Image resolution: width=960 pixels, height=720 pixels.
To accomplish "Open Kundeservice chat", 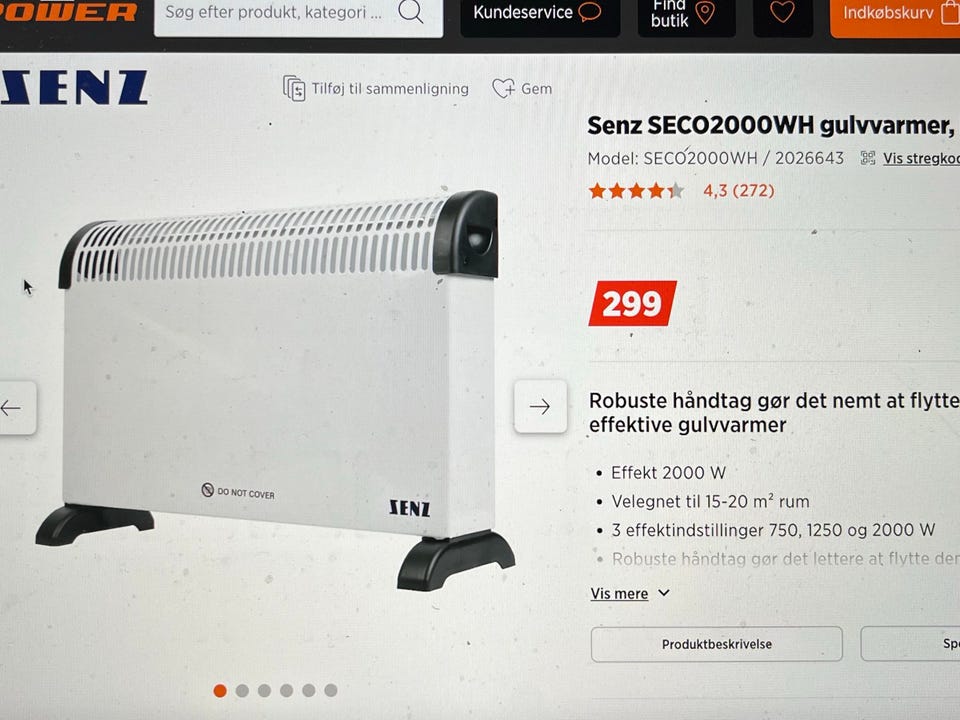I will [540, 13].
